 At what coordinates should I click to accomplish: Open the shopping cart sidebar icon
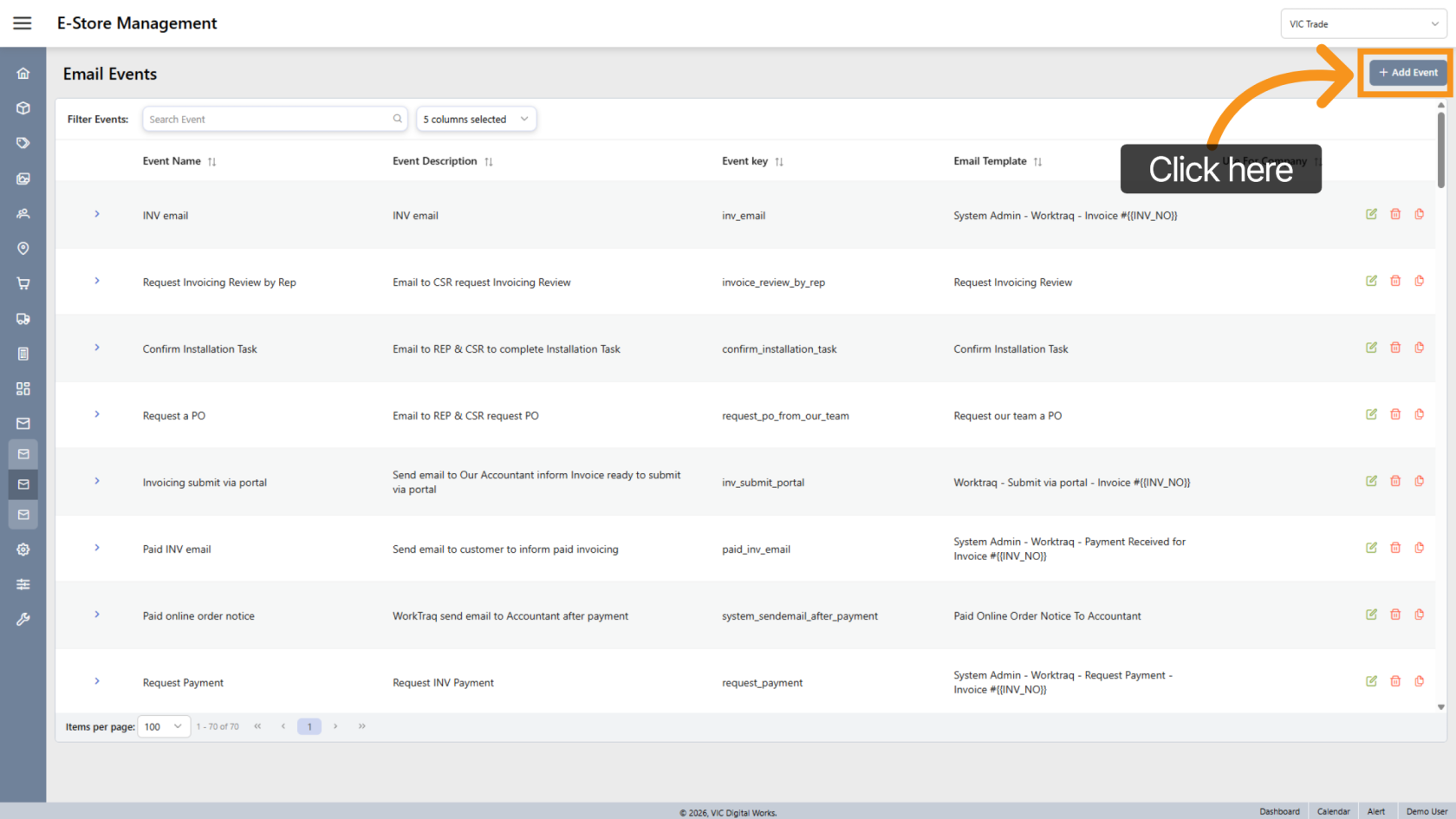tap(23, 283)
